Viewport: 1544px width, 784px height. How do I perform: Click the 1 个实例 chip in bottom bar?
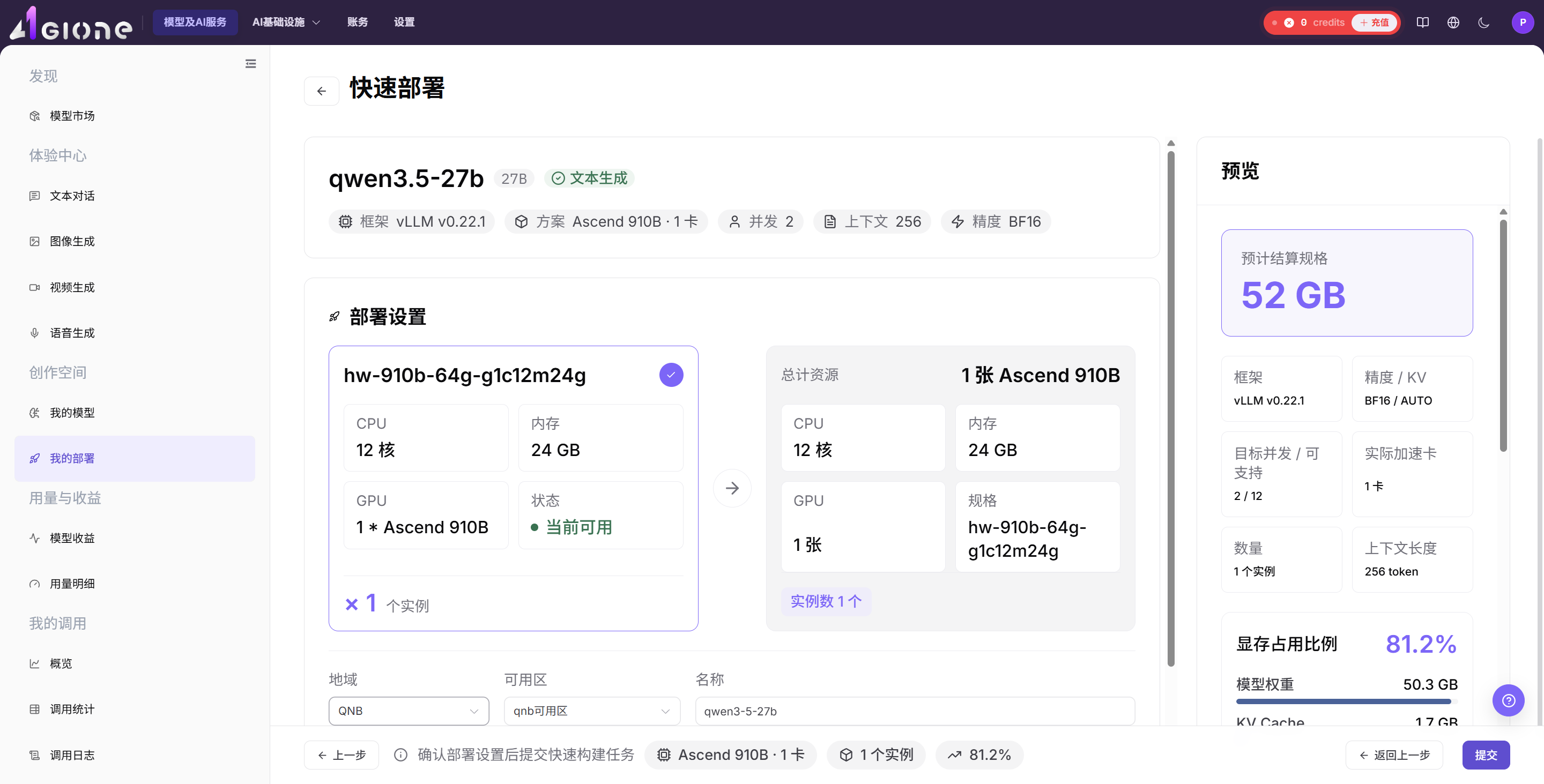[875, 755]
